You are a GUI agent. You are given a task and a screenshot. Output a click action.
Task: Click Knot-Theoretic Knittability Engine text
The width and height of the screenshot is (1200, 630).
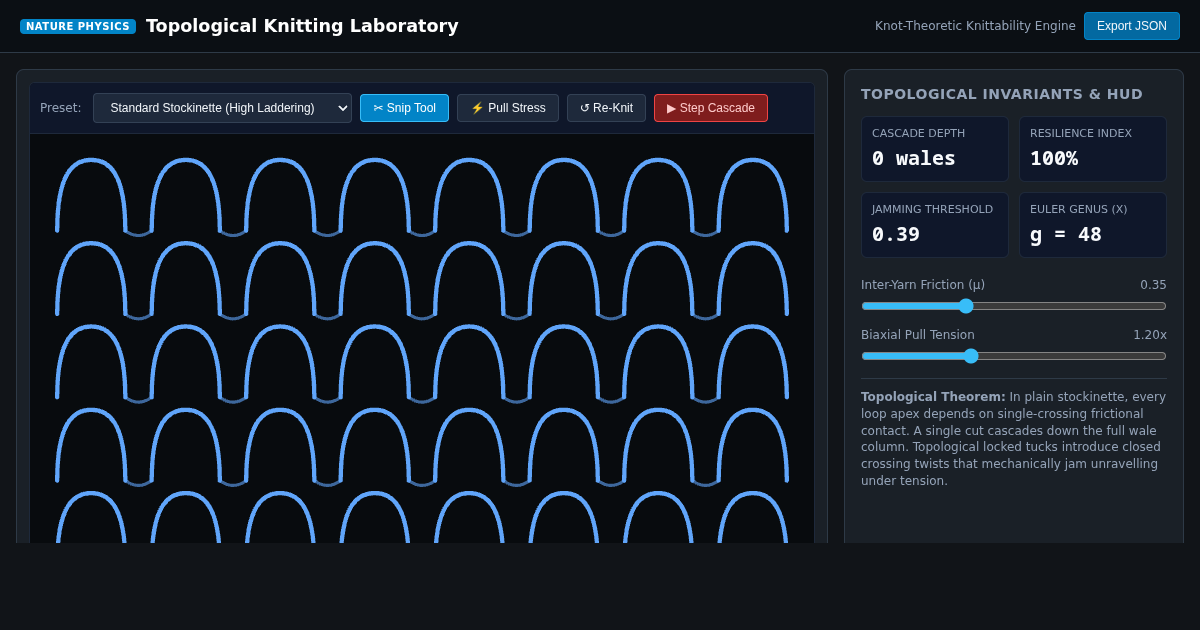coord(975,26)
